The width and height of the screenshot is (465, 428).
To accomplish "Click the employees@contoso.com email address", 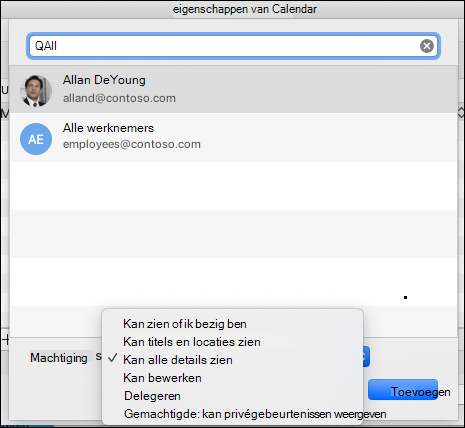I will 132,144.
